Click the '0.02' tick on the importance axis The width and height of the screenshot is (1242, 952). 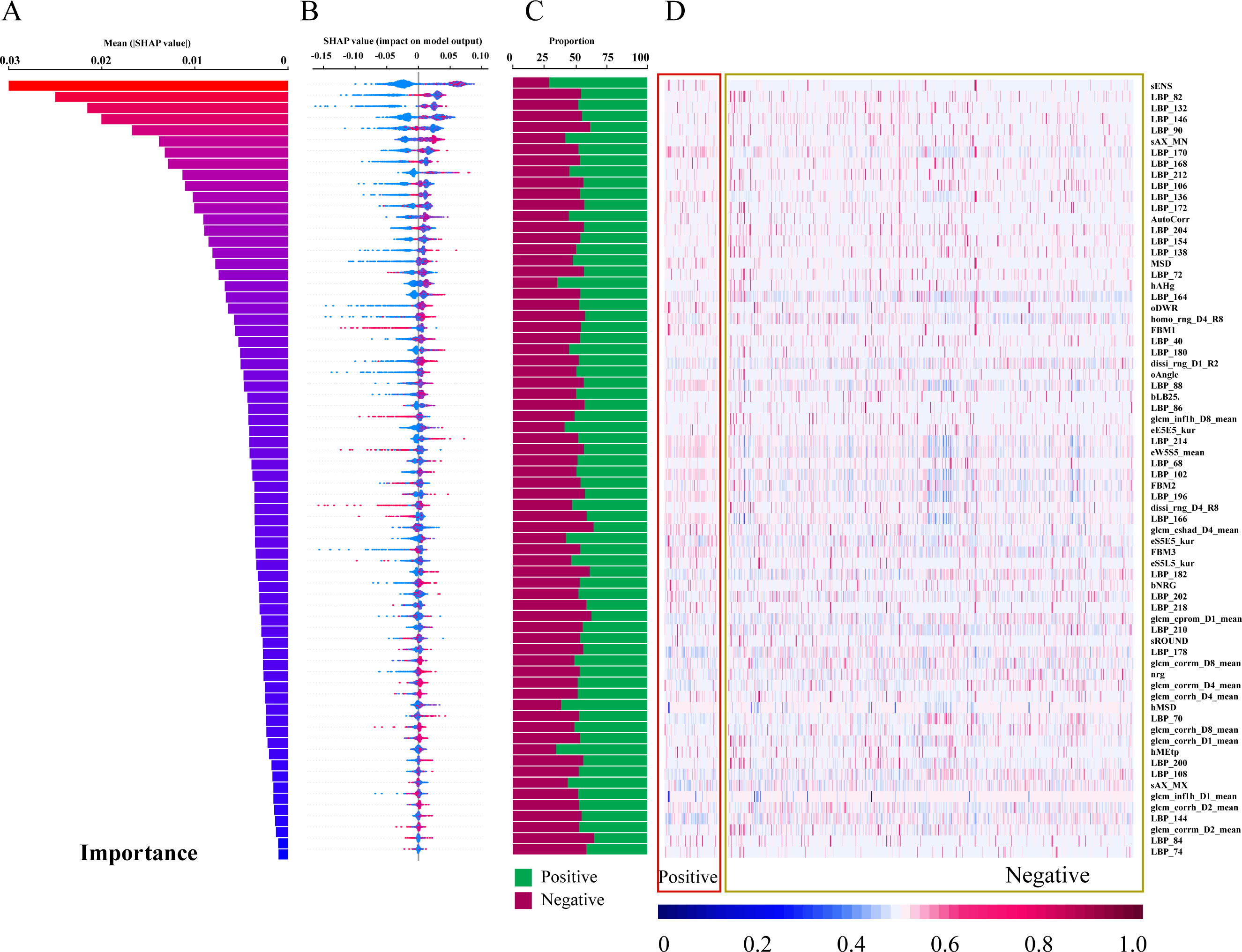point(101,60)
